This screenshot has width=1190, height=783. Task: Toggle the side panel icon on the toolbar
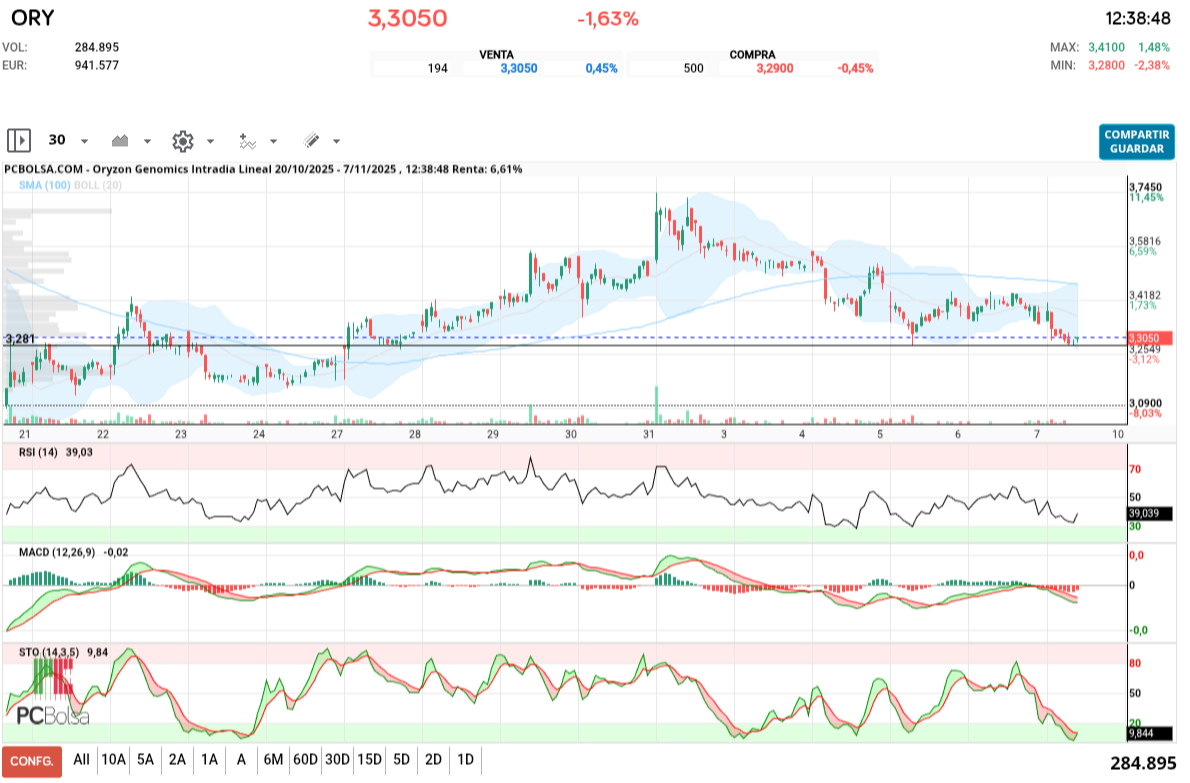(19, 141)
